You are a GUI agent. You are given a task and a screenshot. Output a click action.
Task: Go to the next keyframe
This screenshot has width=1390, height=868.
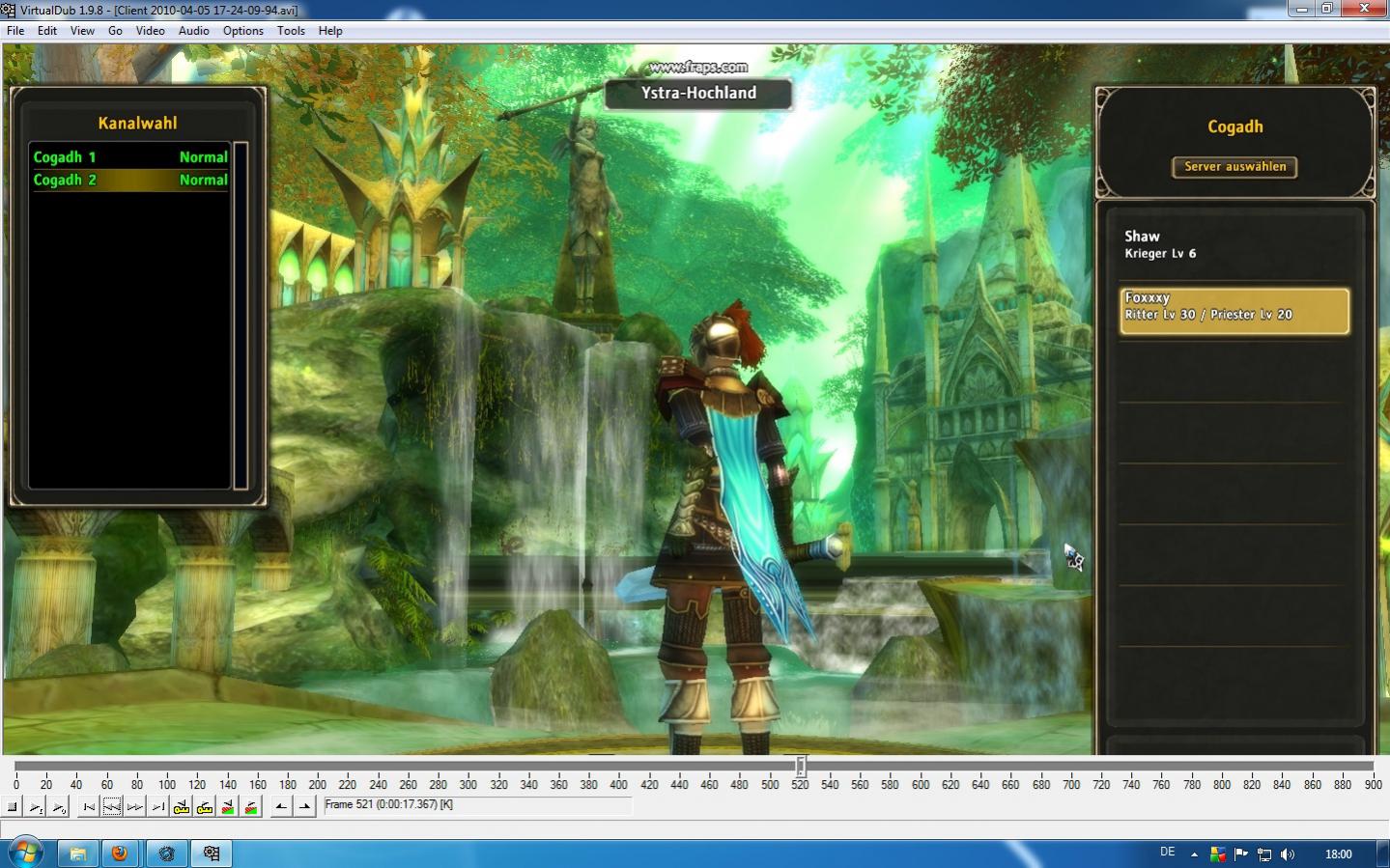[x=205, y=806]
